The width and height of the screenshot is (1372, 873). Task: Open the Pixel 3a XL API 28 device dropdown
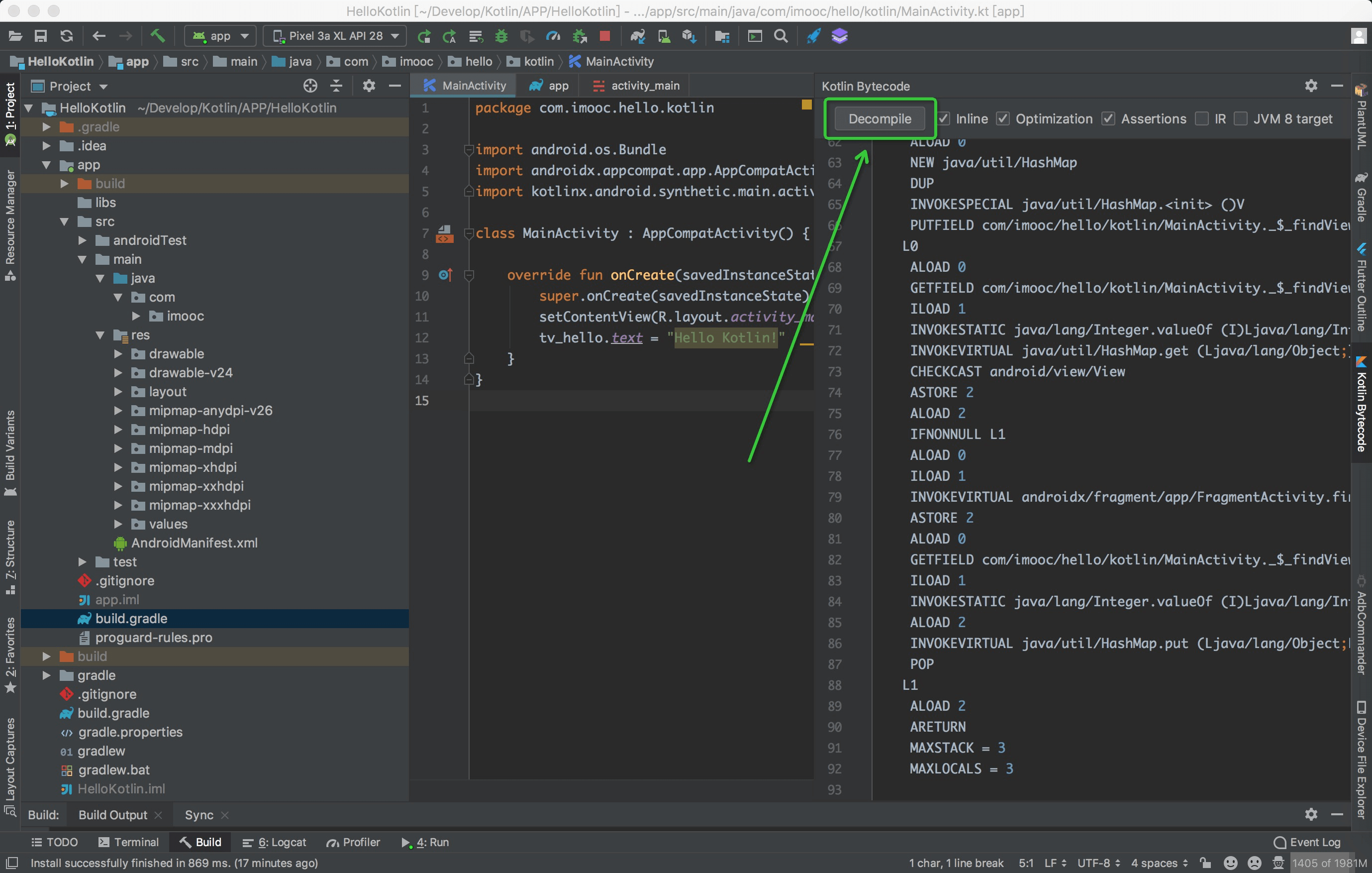[x=335, y=36]
